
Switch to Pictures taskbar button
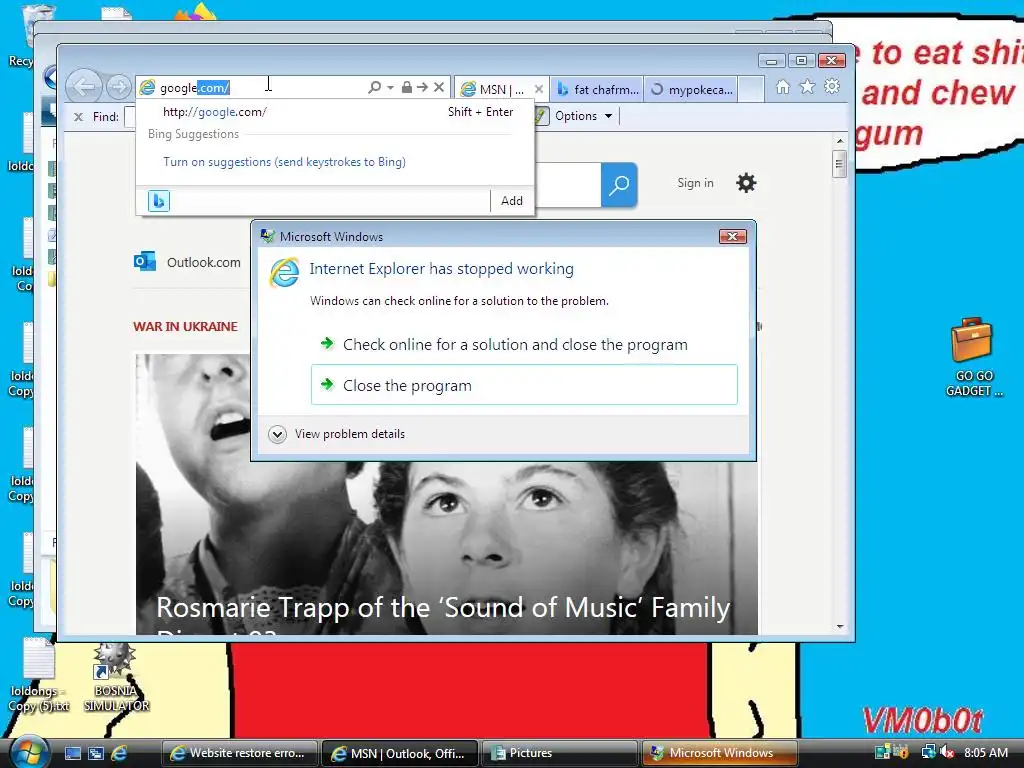pos(560,753)
